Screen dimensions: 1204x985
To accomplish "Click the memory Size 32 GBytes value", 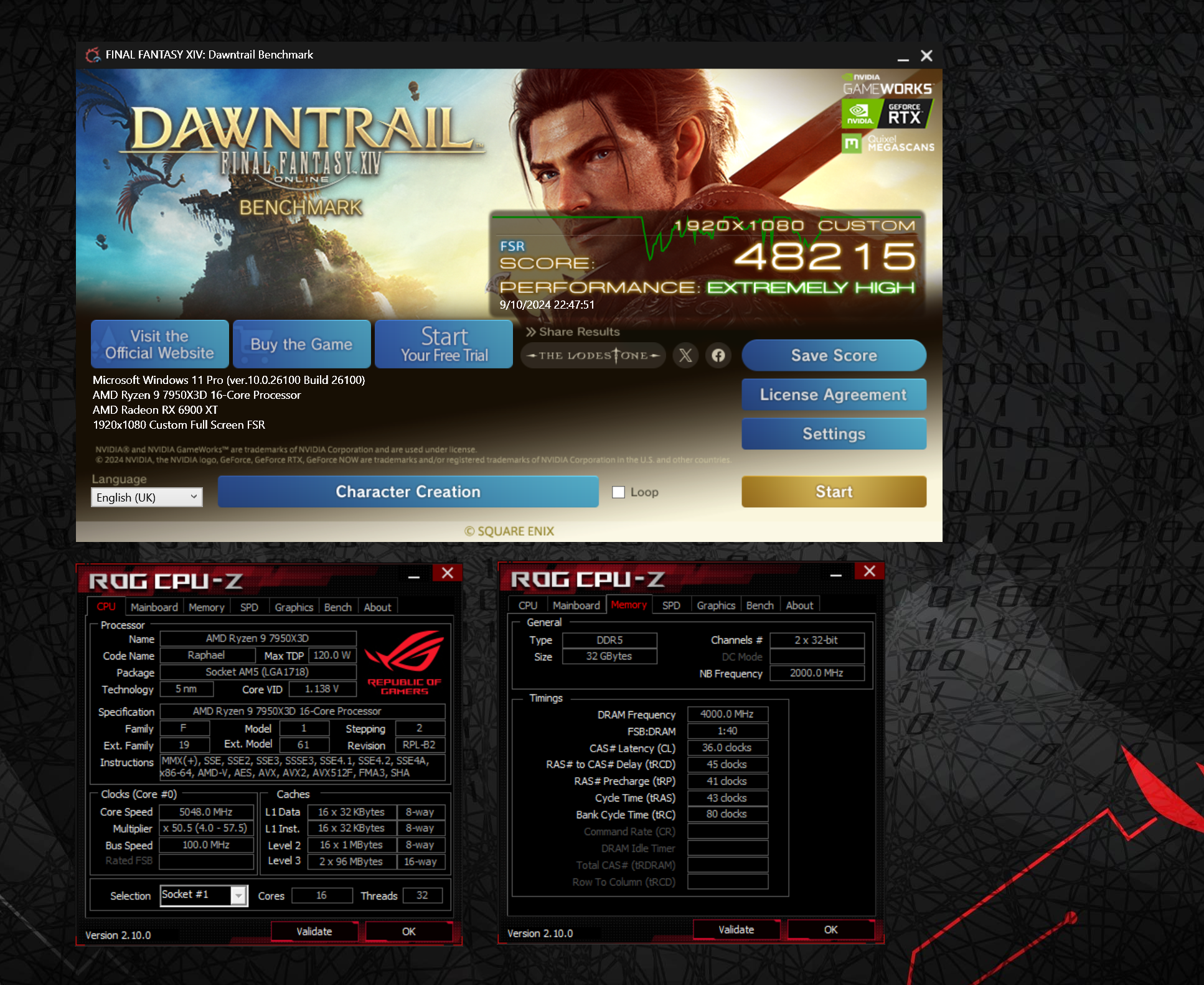I will point(609,656).
